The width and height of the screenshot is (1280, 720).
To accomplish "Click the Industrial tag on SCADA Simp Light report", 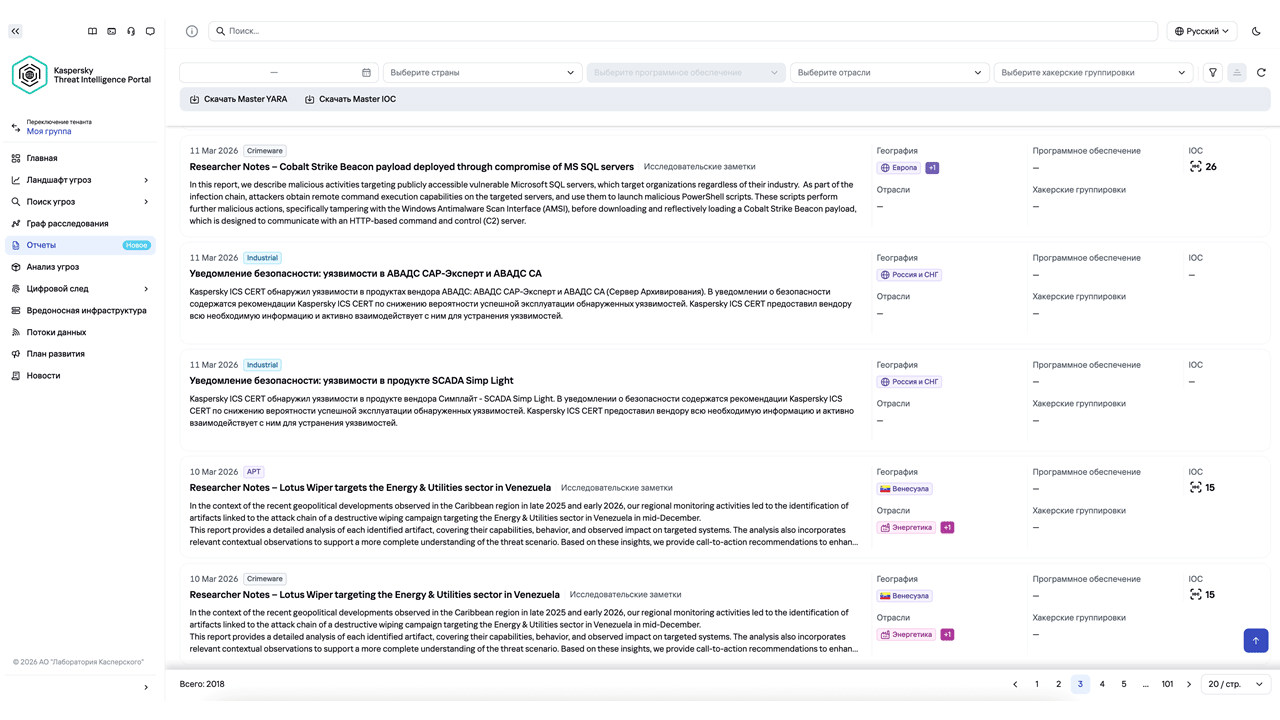I will [263, 365].
